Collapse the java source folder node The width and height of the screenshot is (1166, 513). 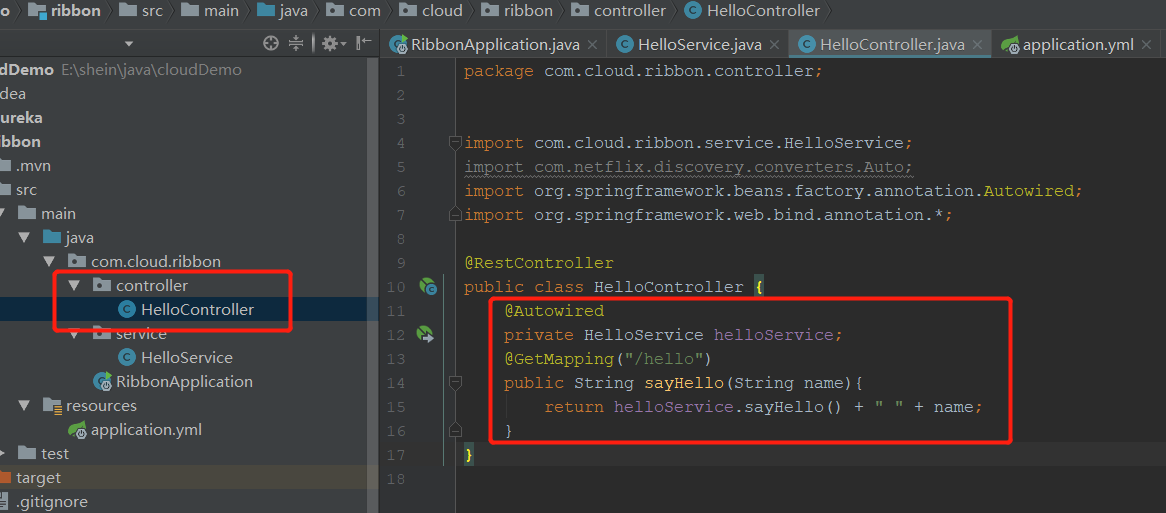25,238
